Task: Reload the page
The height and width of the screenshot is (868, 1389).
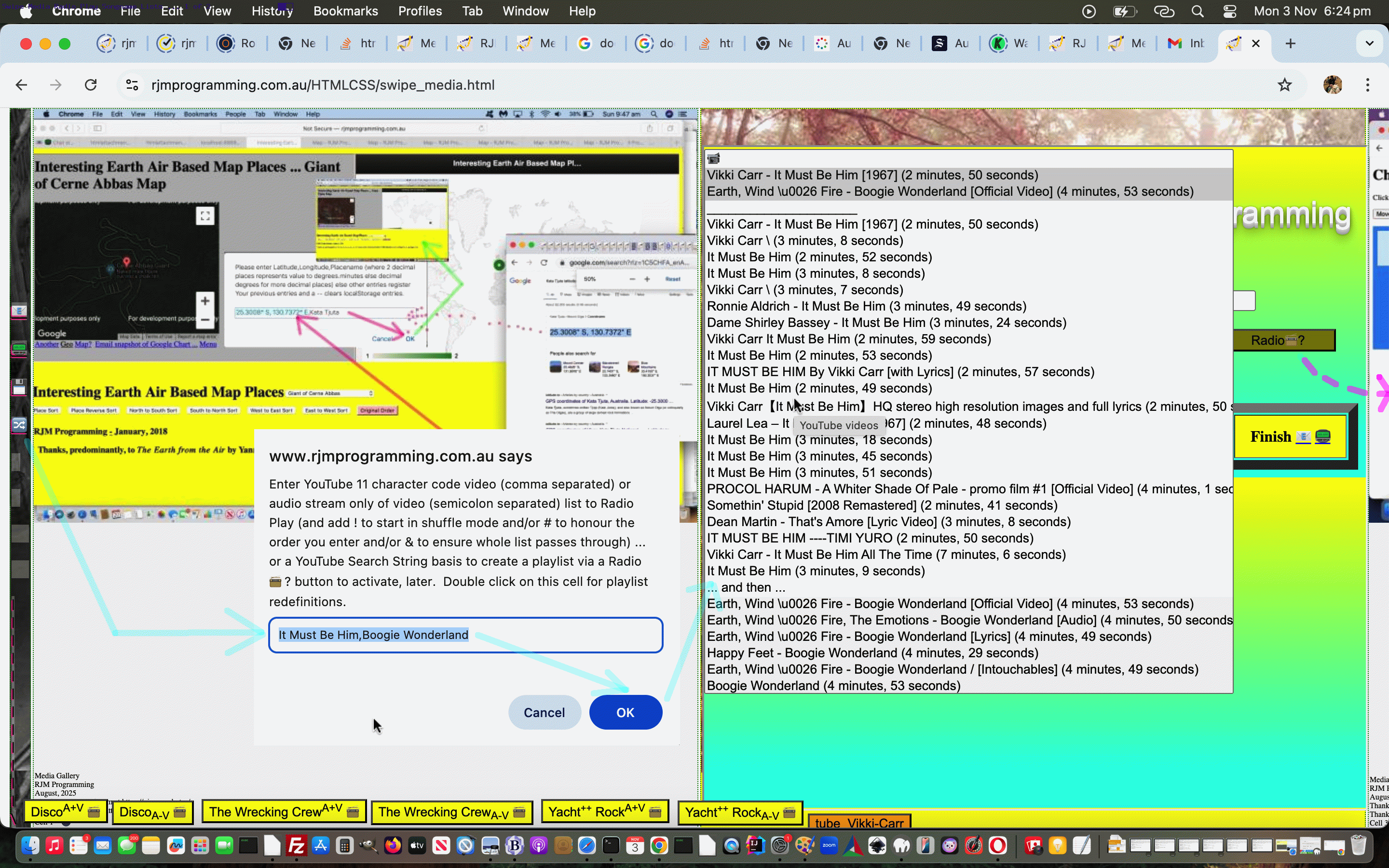Action: pyautogui.click(x=91, y=85)
